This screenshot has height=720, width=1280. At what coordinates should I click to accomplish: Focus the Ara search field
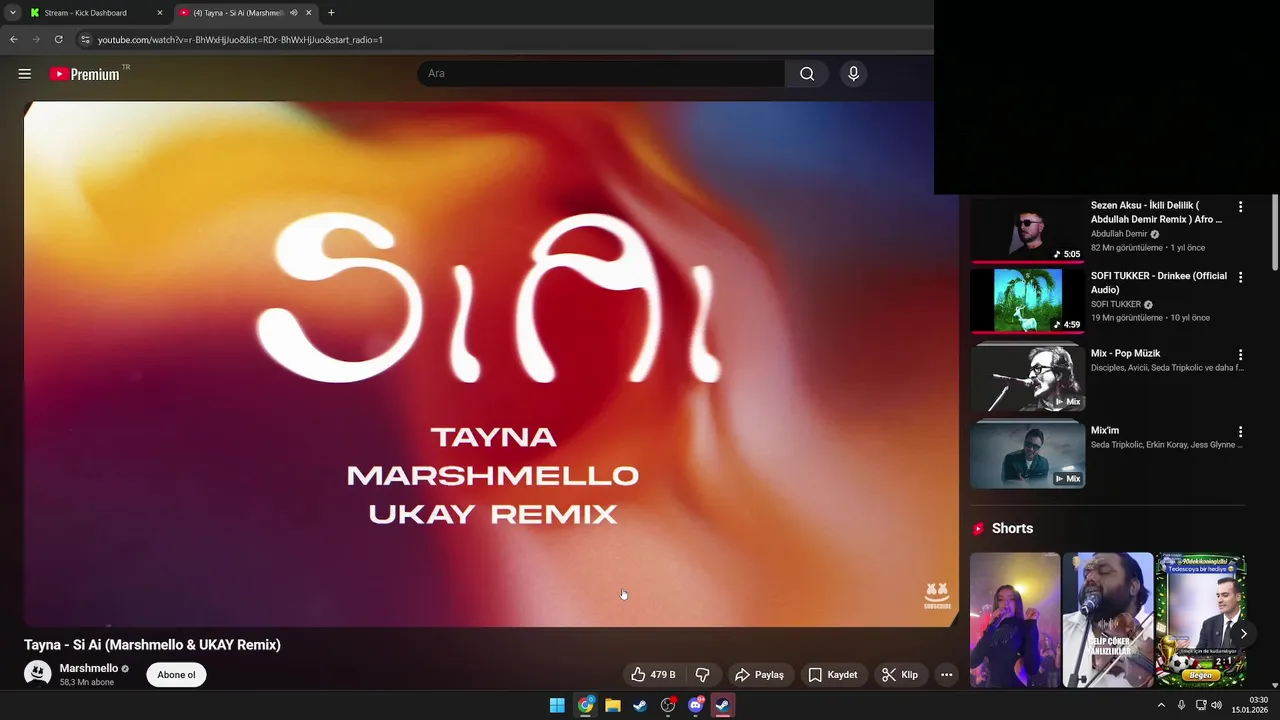pyautogui.click(x=602, y=73)
